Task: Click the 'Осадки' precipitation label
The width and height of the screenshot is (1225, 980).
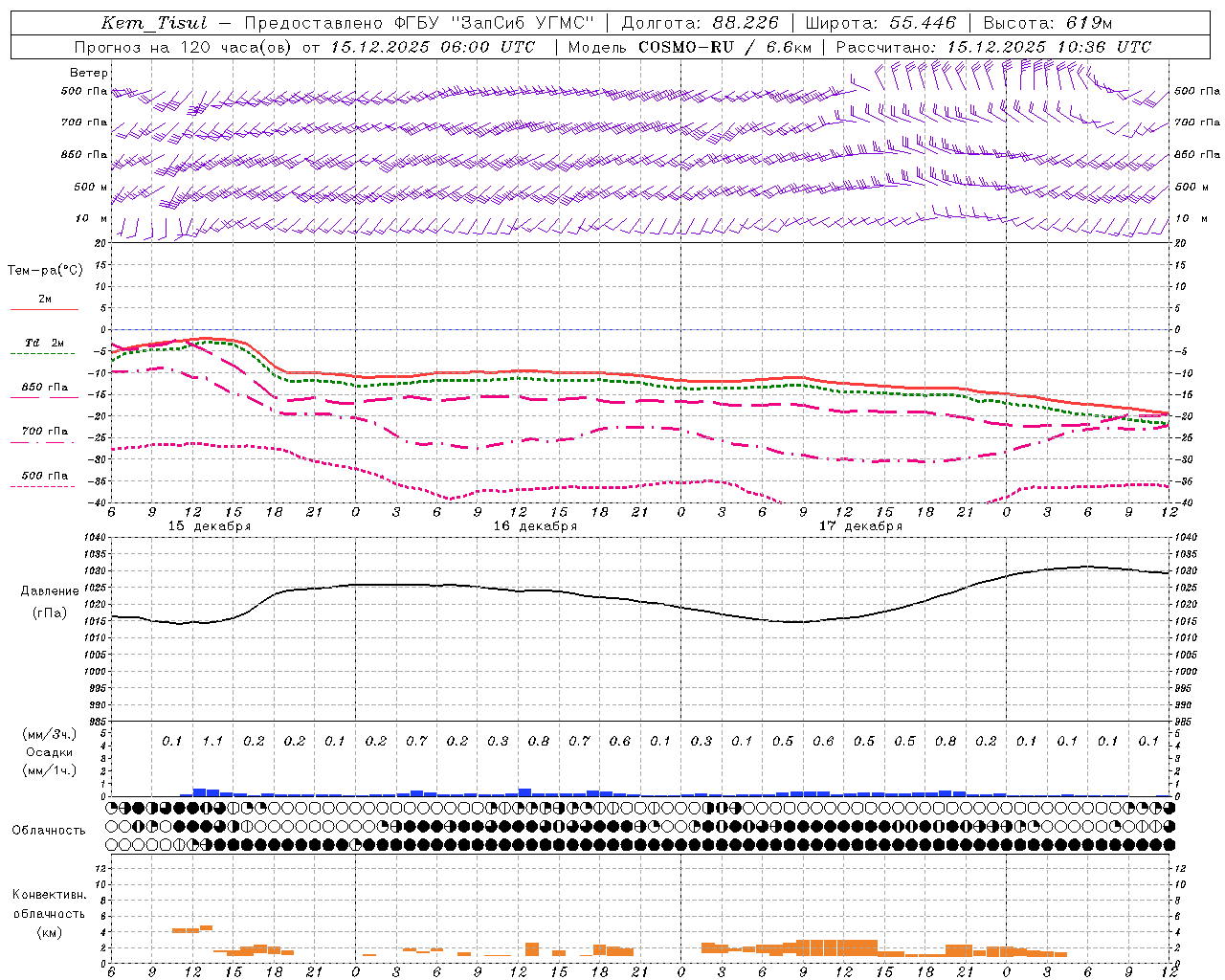Action: pyautogui.click(x=50, y=752)
